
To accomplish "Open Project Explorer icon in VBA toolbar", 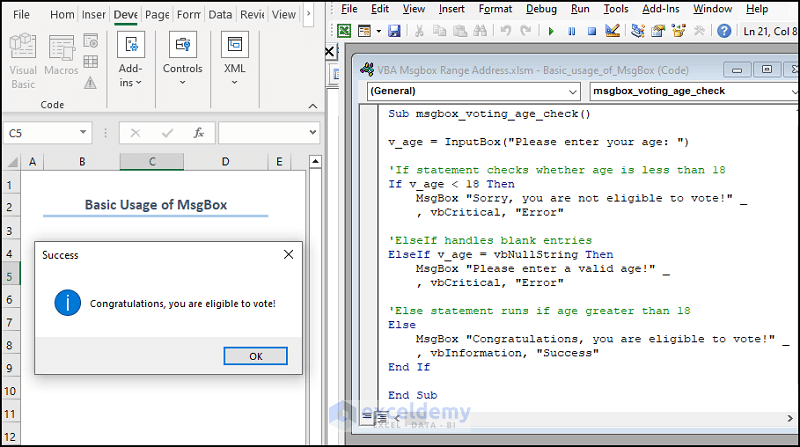I will click(x=637, y=31).
